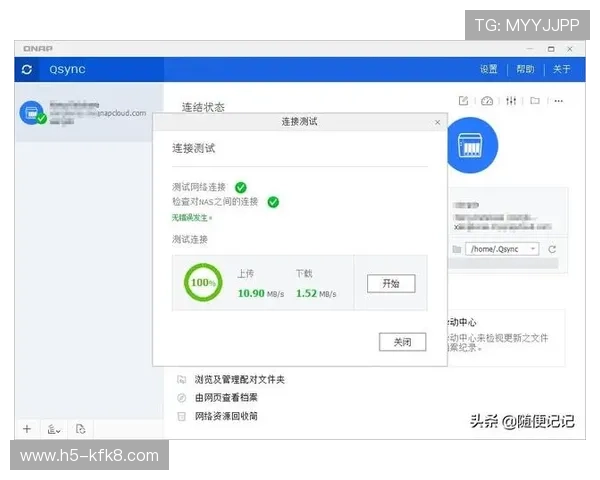
Task: Select the NAS account avatar in sidebar
Action: click(33, 113)
